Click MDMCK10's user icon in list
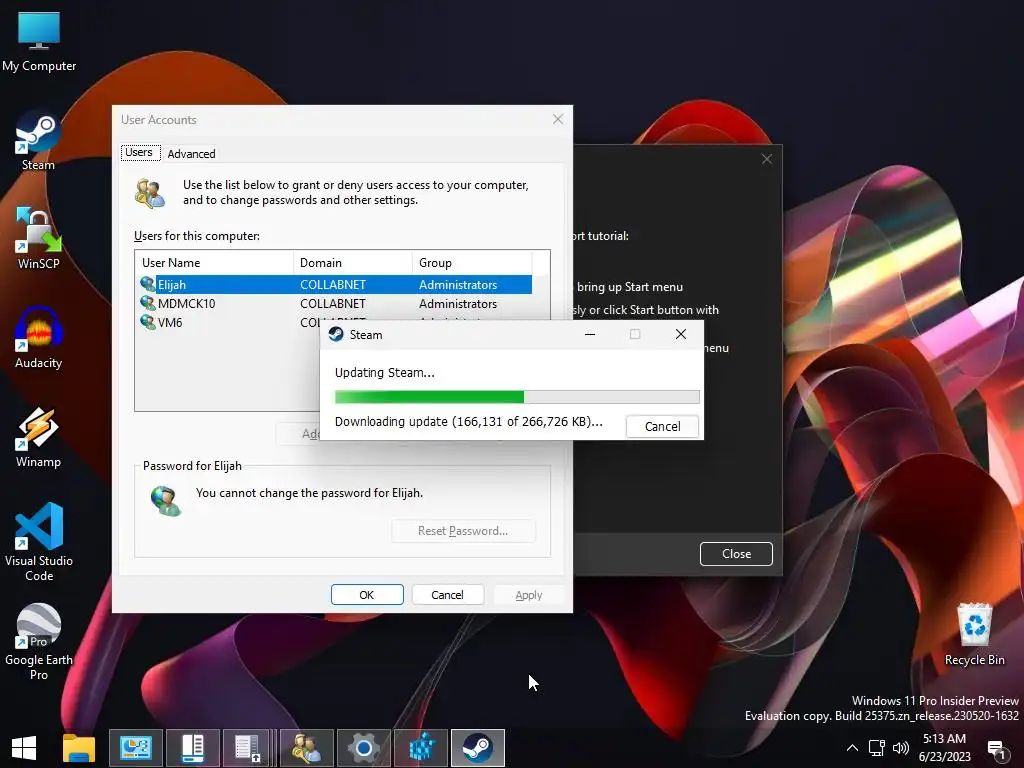Screen dimensions: 1024x768 [x=148, y=303]
